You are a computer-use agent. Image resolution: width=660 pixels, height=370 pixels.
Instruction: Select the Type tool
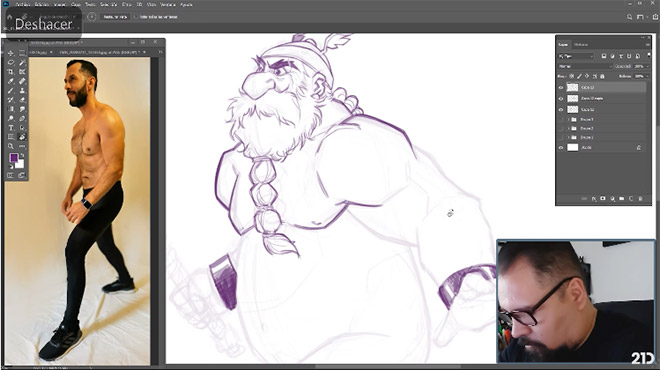pyautogui.click(x=11, y=128)
